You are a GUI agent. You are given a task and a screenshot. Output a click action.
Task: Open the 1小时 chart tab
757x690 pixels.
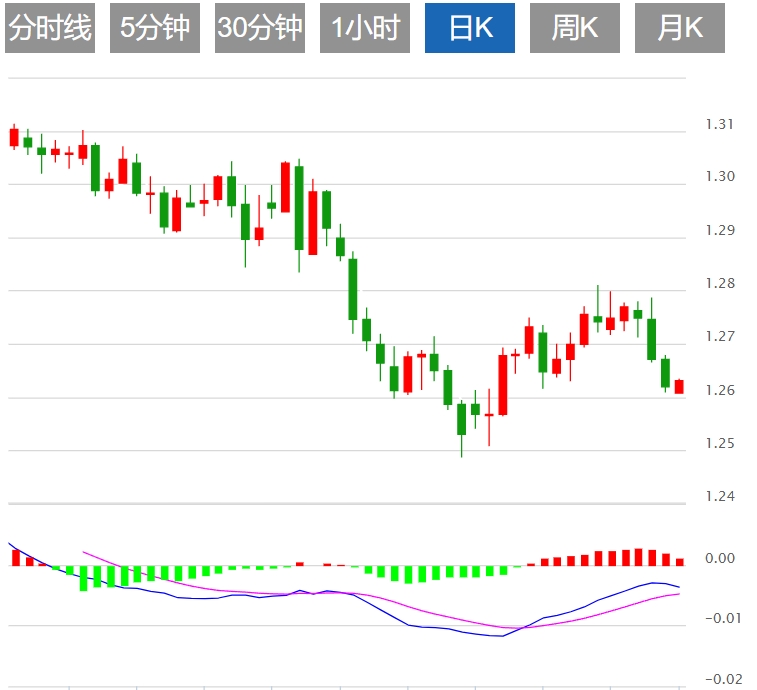coord(365,28)
